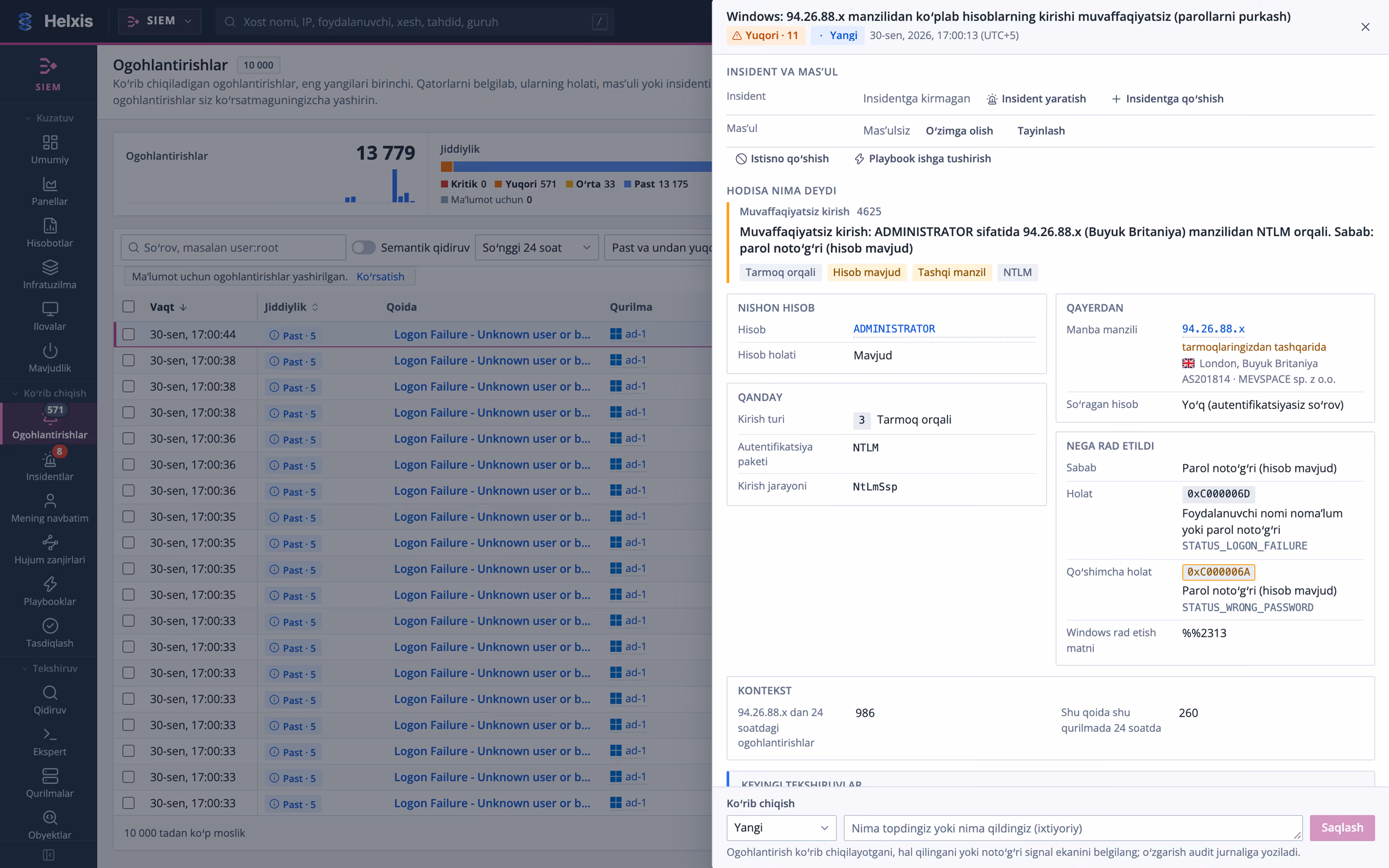Click O'zimga olish to self-assign
The width and height of the screenshot is (1389, 868).
pos(959,131)
